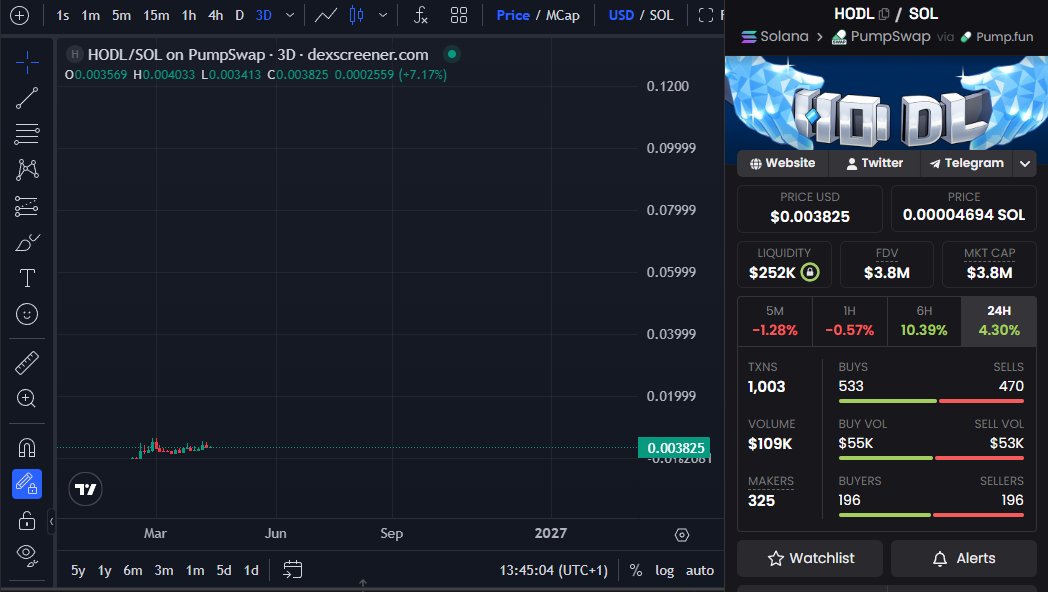Set chart range to 5y
Image resolution: width=1048 pixels, height=592 pixels.
[x=78, y=571]
